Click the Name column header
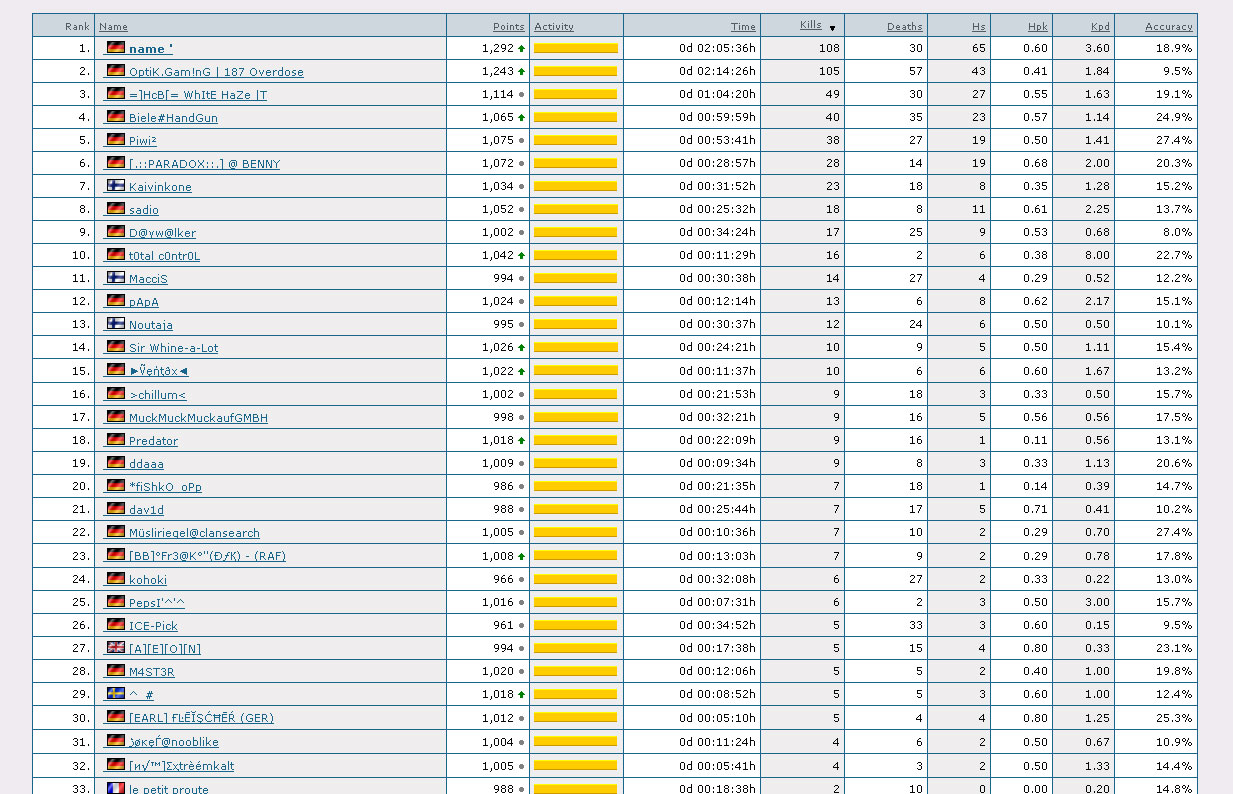The width and height of the screenshot is (1233, 794). click(x=113, y=26)
